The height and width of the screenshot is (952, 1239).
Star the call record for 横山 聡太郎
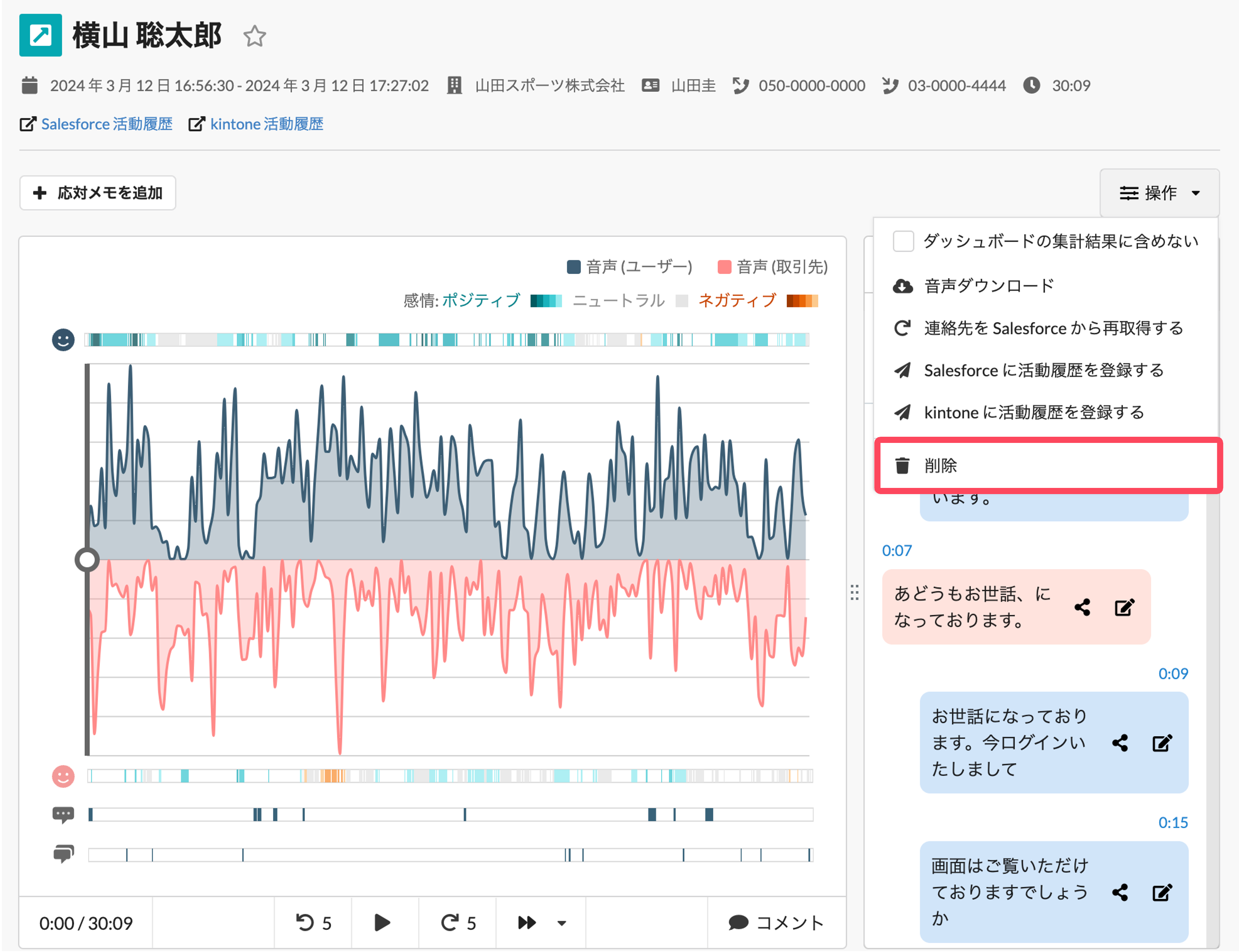tap(255, 36)
